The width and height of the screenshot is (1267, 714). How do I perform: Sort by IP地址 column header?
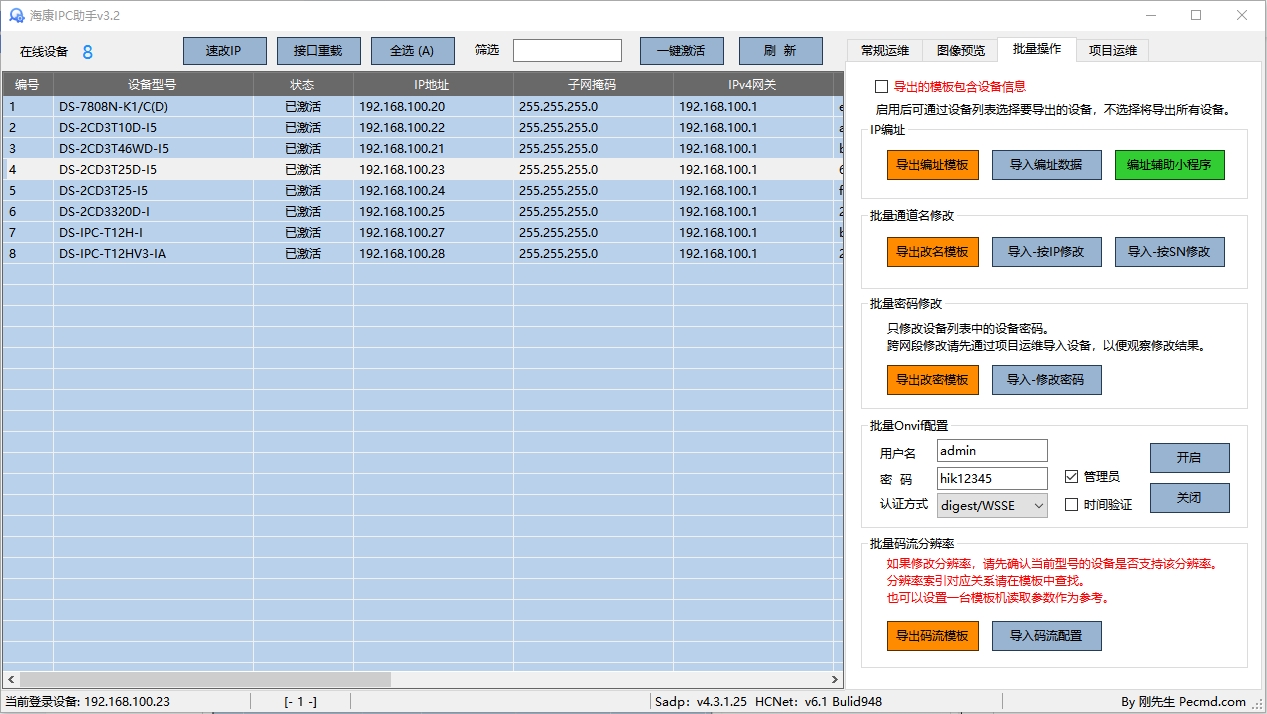coord(433,85)
